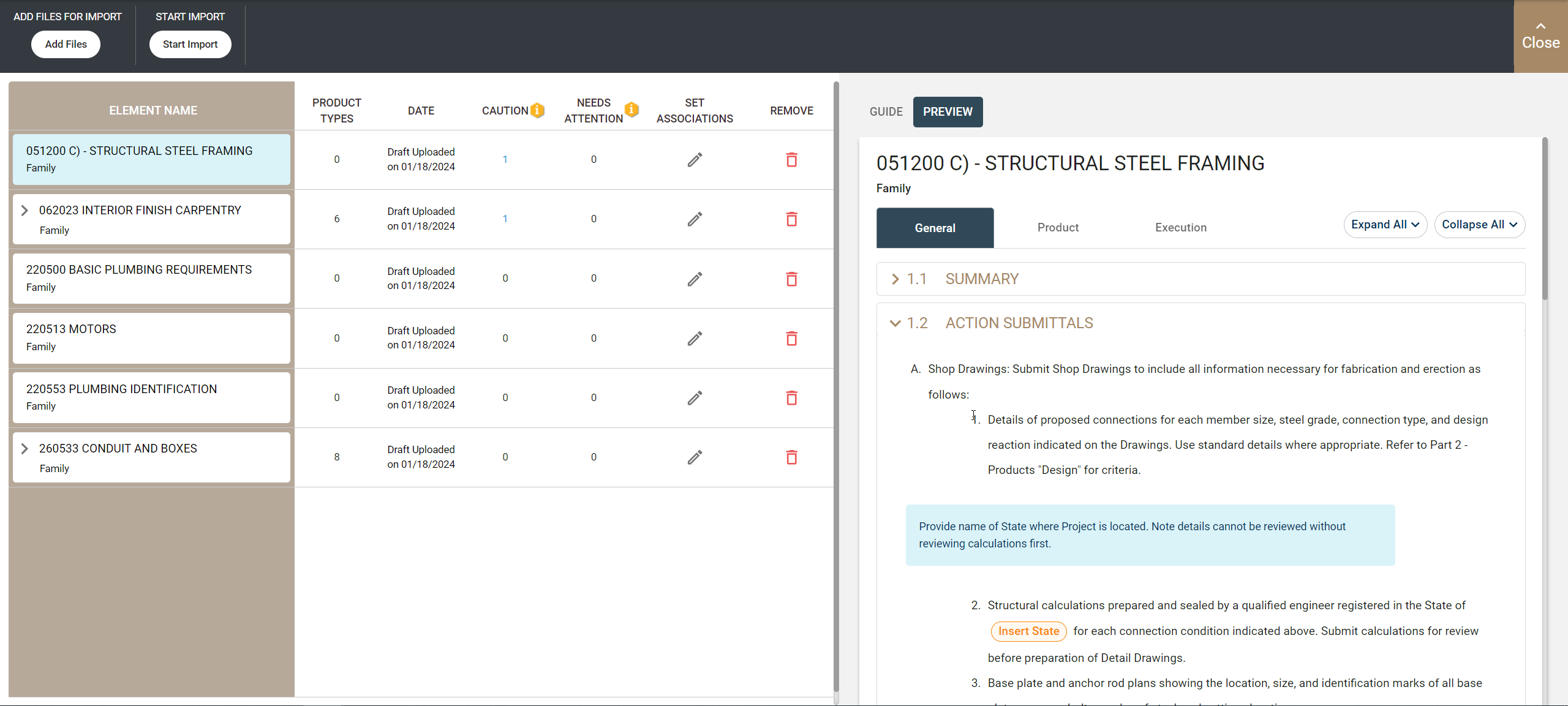Expand the 062023 Interior Finish Carpentry family

pos(24,211)
